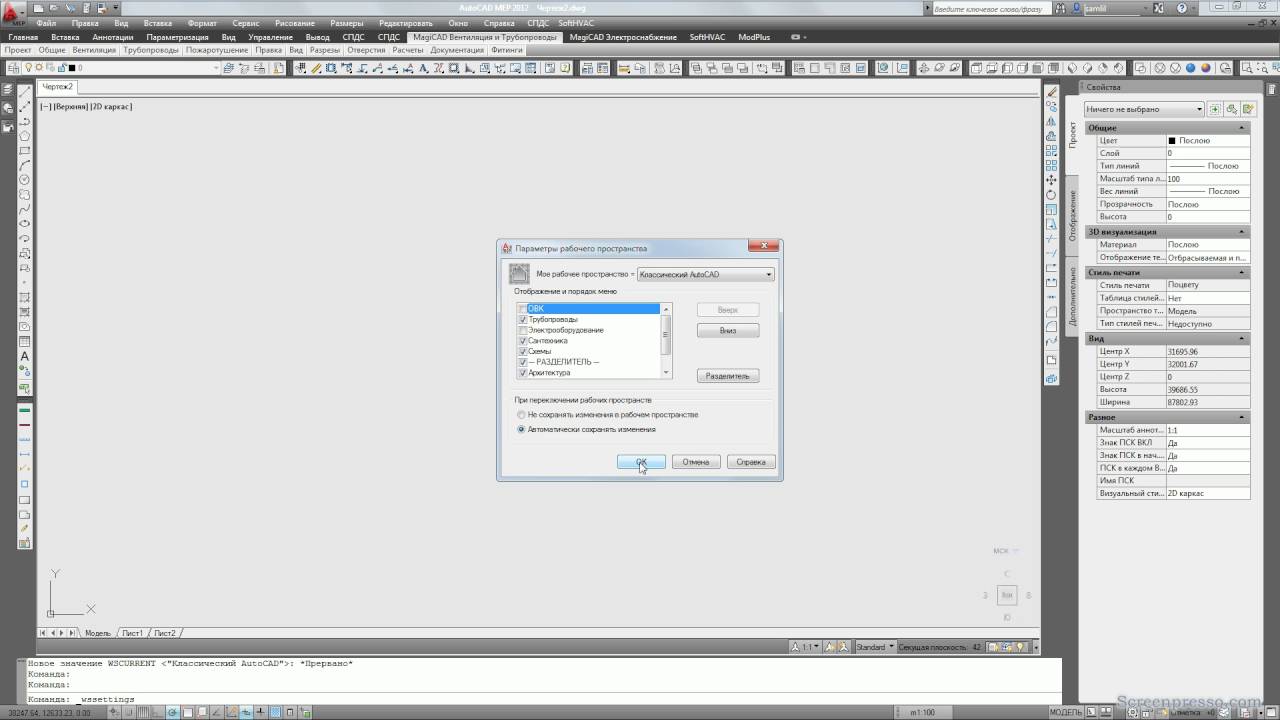The image size is (1280, 720).
Task: Open the Файл menu
Action: tap(46, 22)
